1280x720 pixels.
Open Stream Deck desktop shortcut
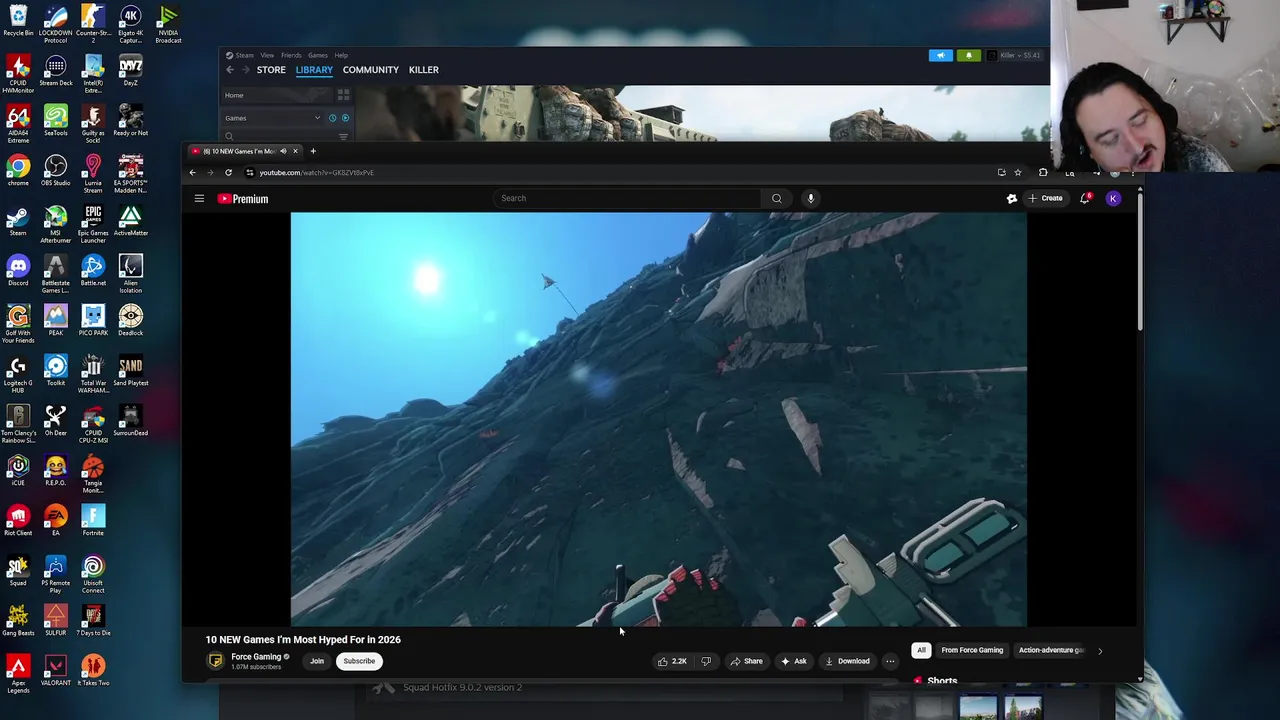[56, 70]
